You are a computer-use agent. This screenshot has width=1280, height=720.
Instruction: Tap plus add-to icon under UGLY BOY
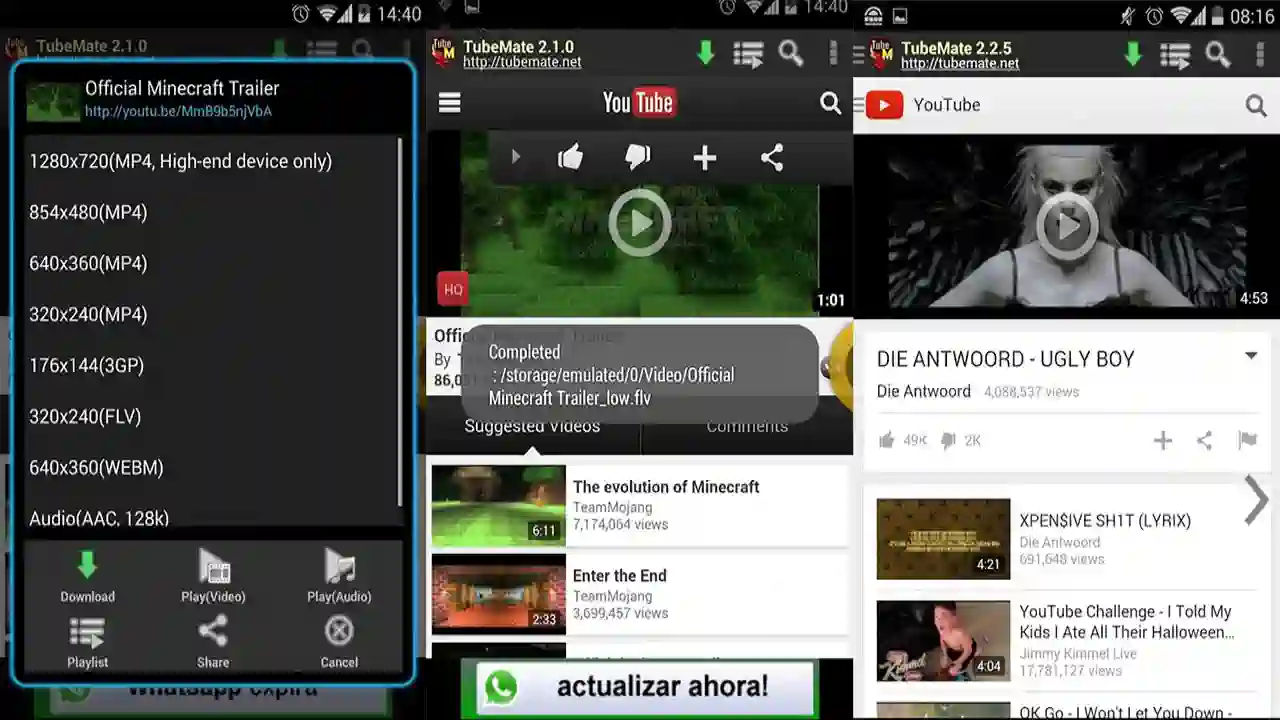coord(1162,440)
